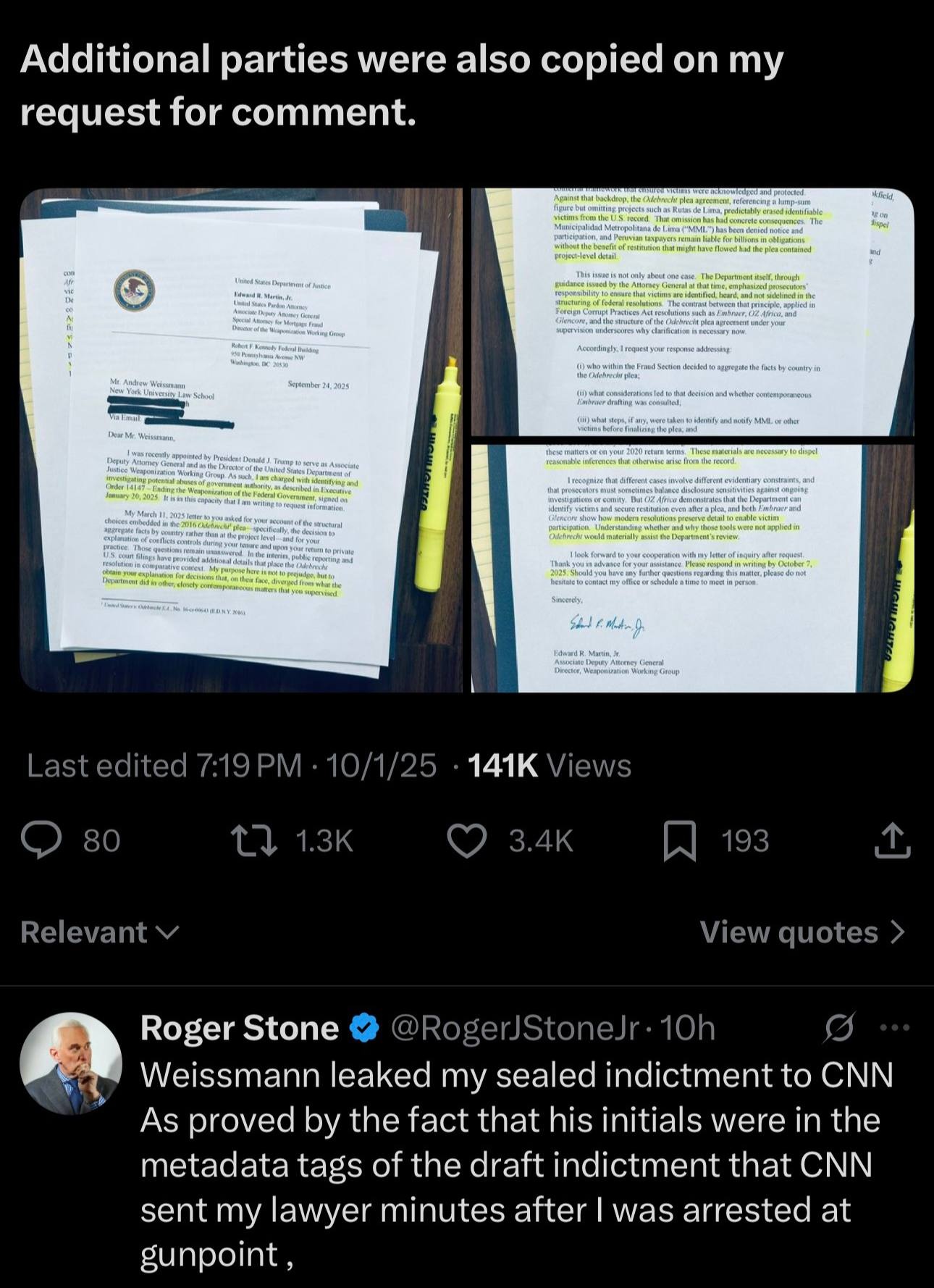Open the DOJ letter first-page photo
934x1288 pixels.
point(241,440)
